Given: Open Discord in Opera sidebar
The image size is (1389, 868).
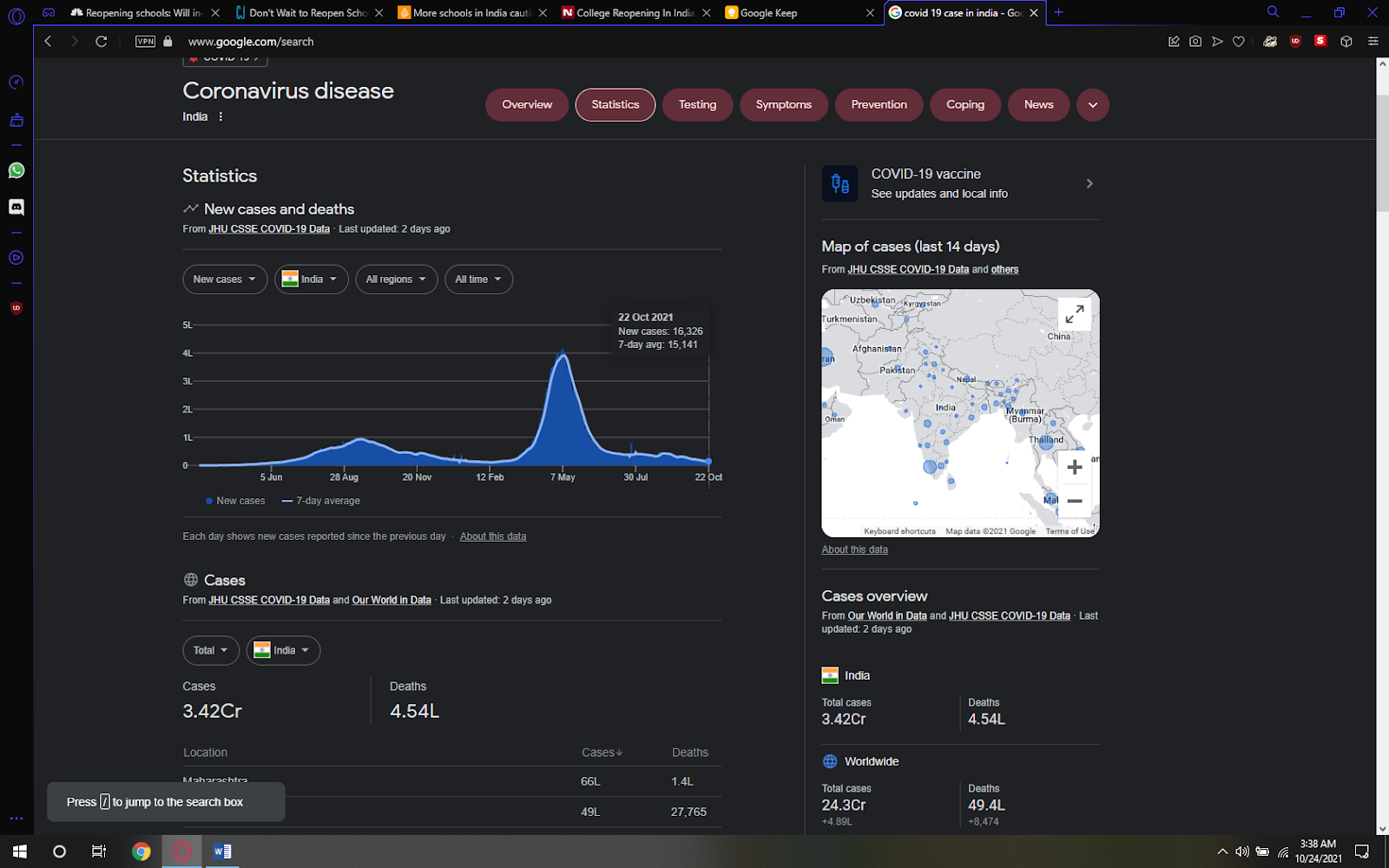Looking at the screenshot, I should point(16,207).
